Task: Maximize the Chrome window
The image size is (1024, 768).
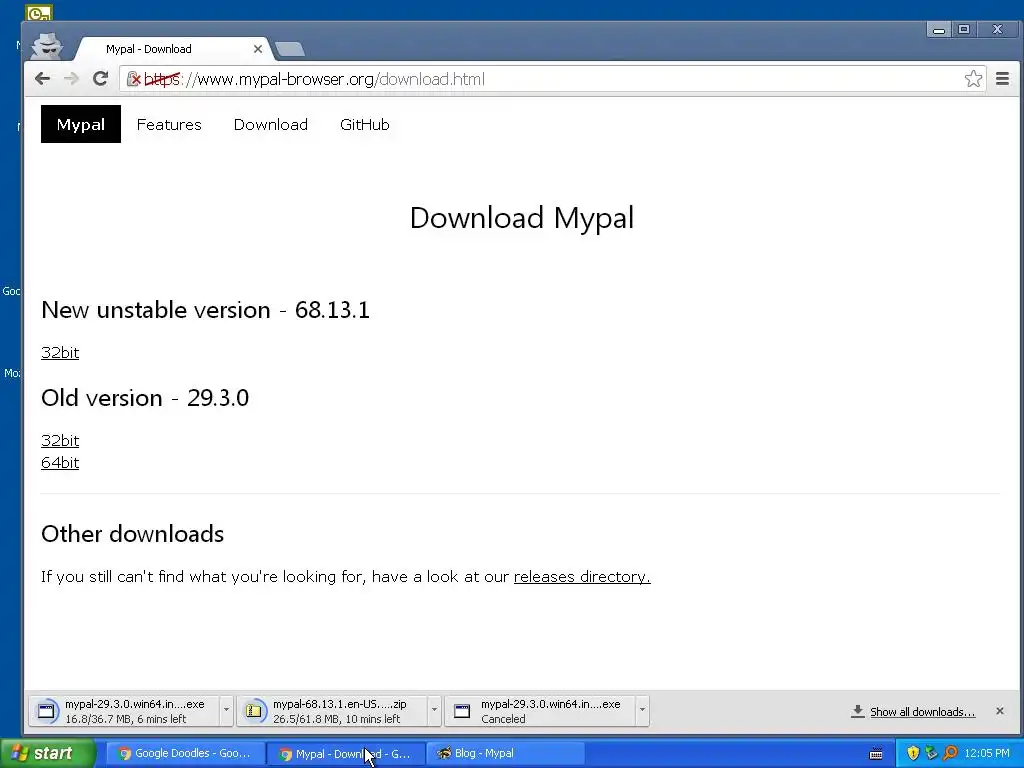Action: (963, 29)
